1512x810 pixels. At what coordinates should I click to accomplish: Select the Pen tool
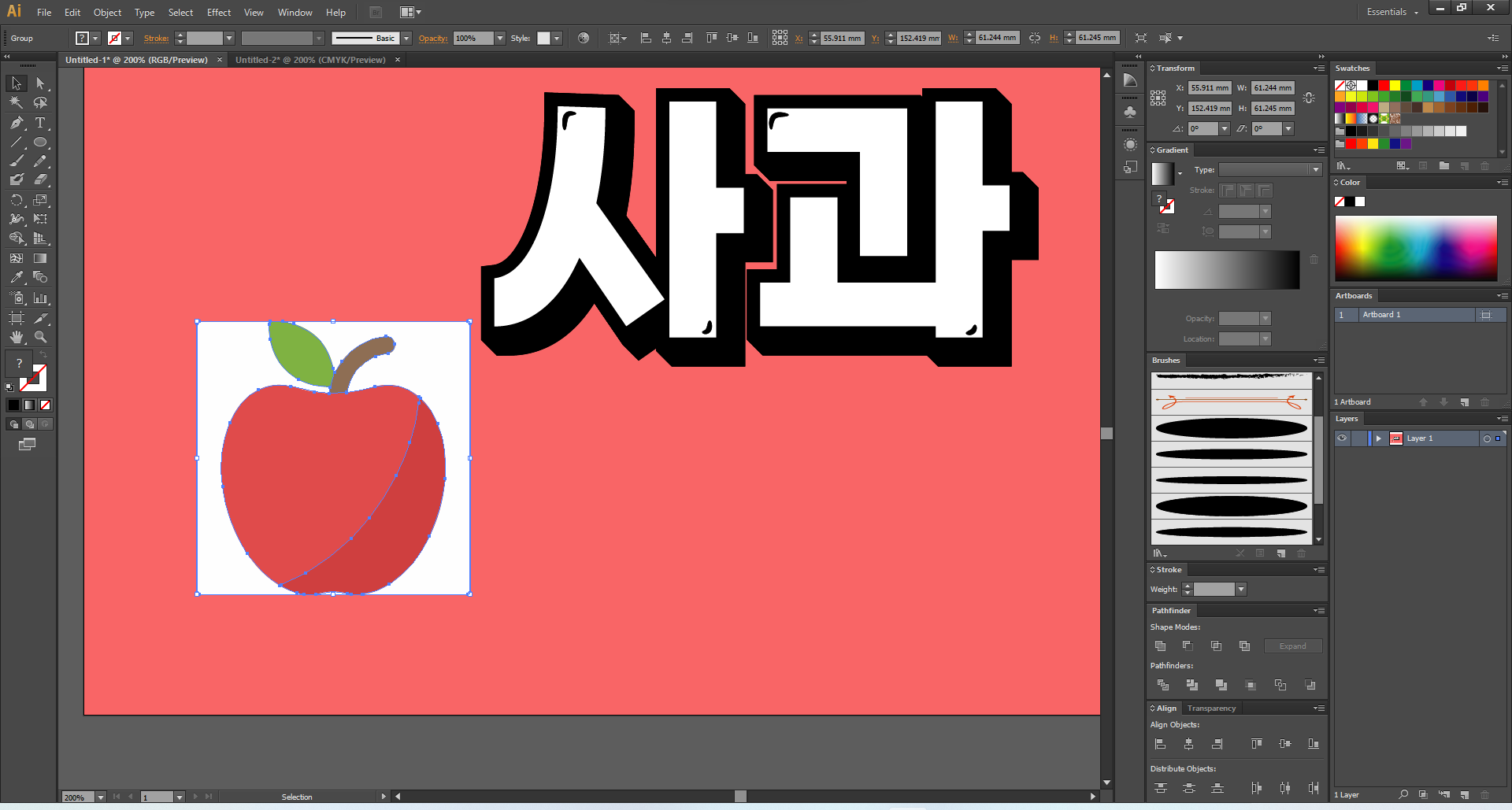click(x=17, y=123)
